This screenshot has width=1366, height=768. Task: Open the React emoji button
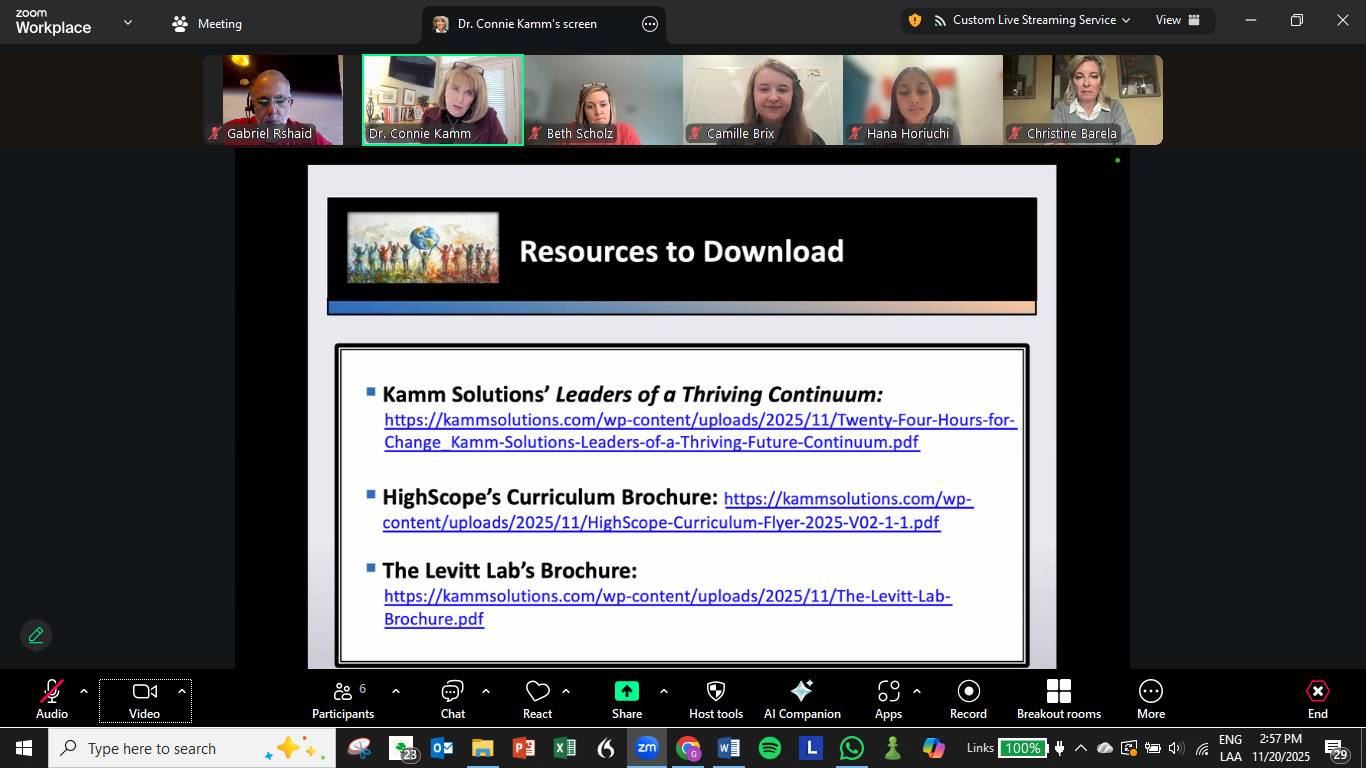[x=537, y=699]
